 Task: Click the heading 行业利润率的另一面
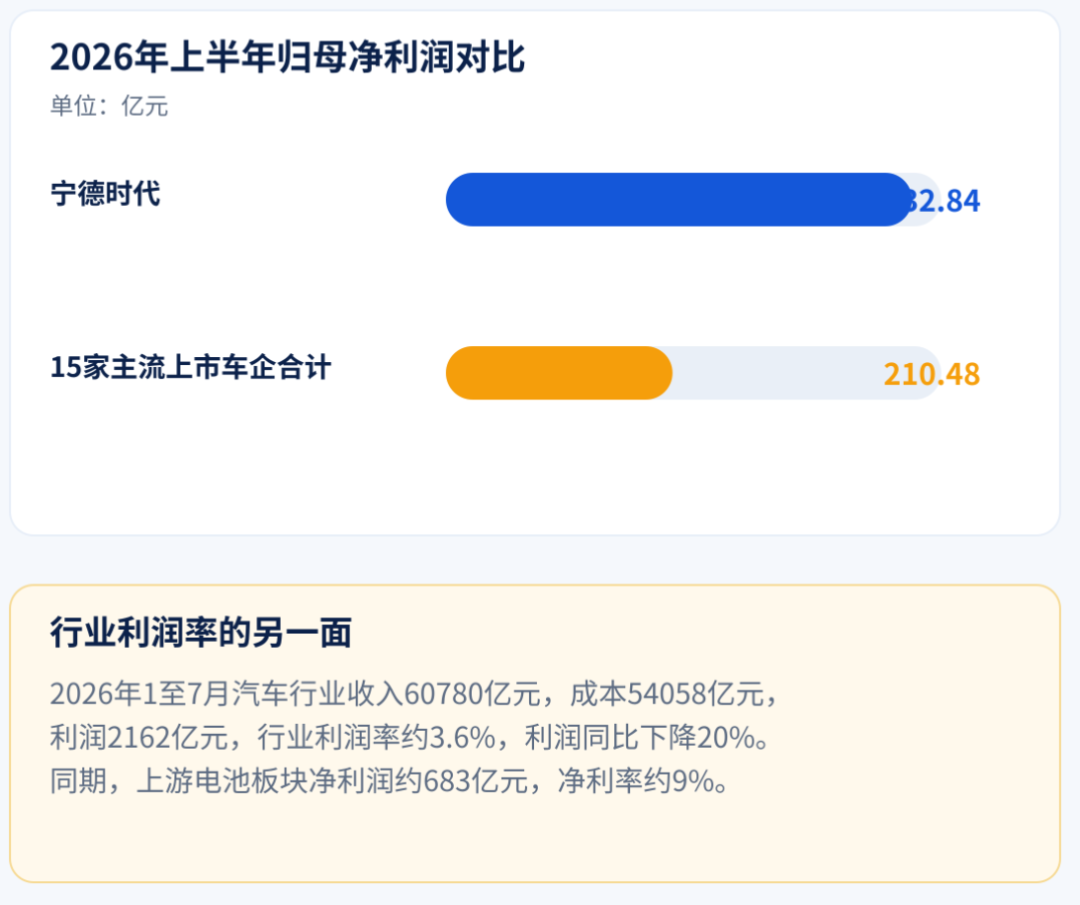(201, 632)
